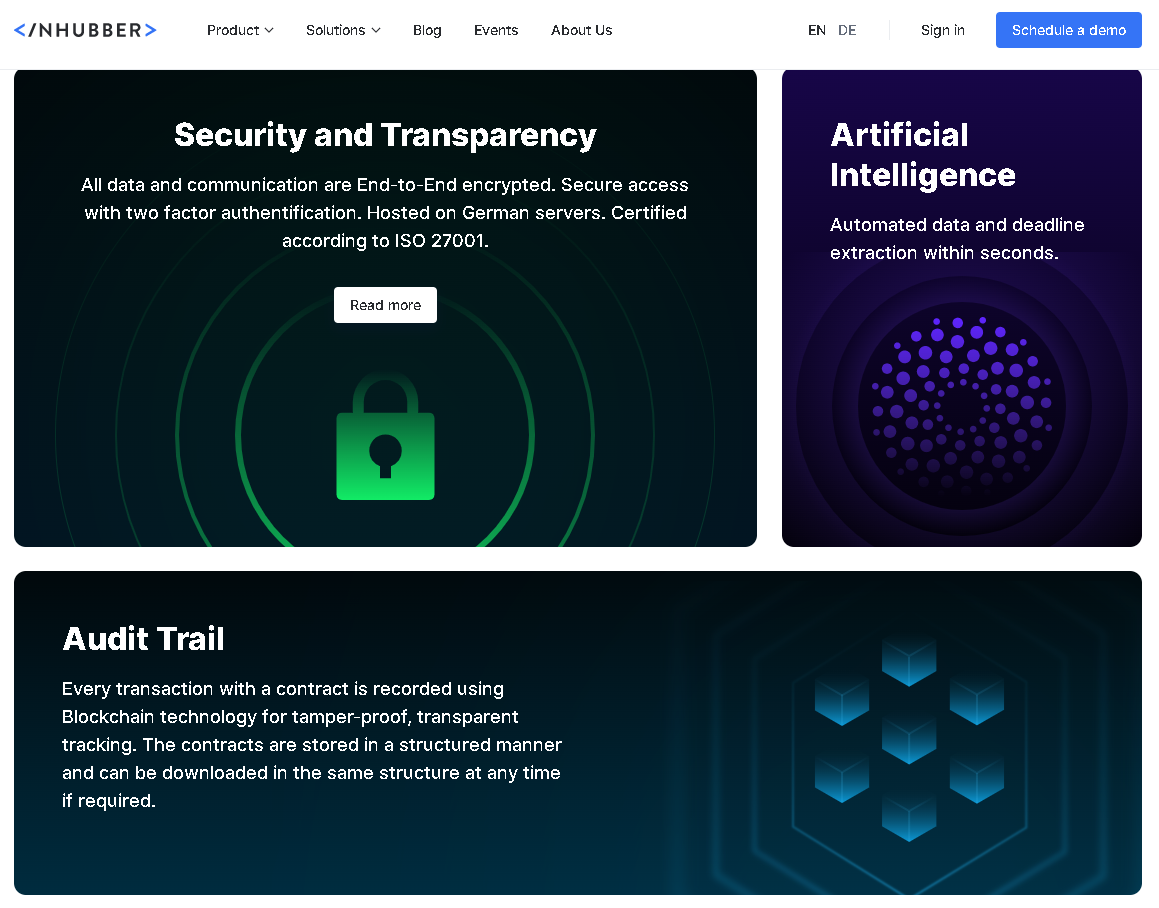This screenshot has height=908, width=1159.
Task: Click the Artificial Intelligence heading
Action: [922, 155]
